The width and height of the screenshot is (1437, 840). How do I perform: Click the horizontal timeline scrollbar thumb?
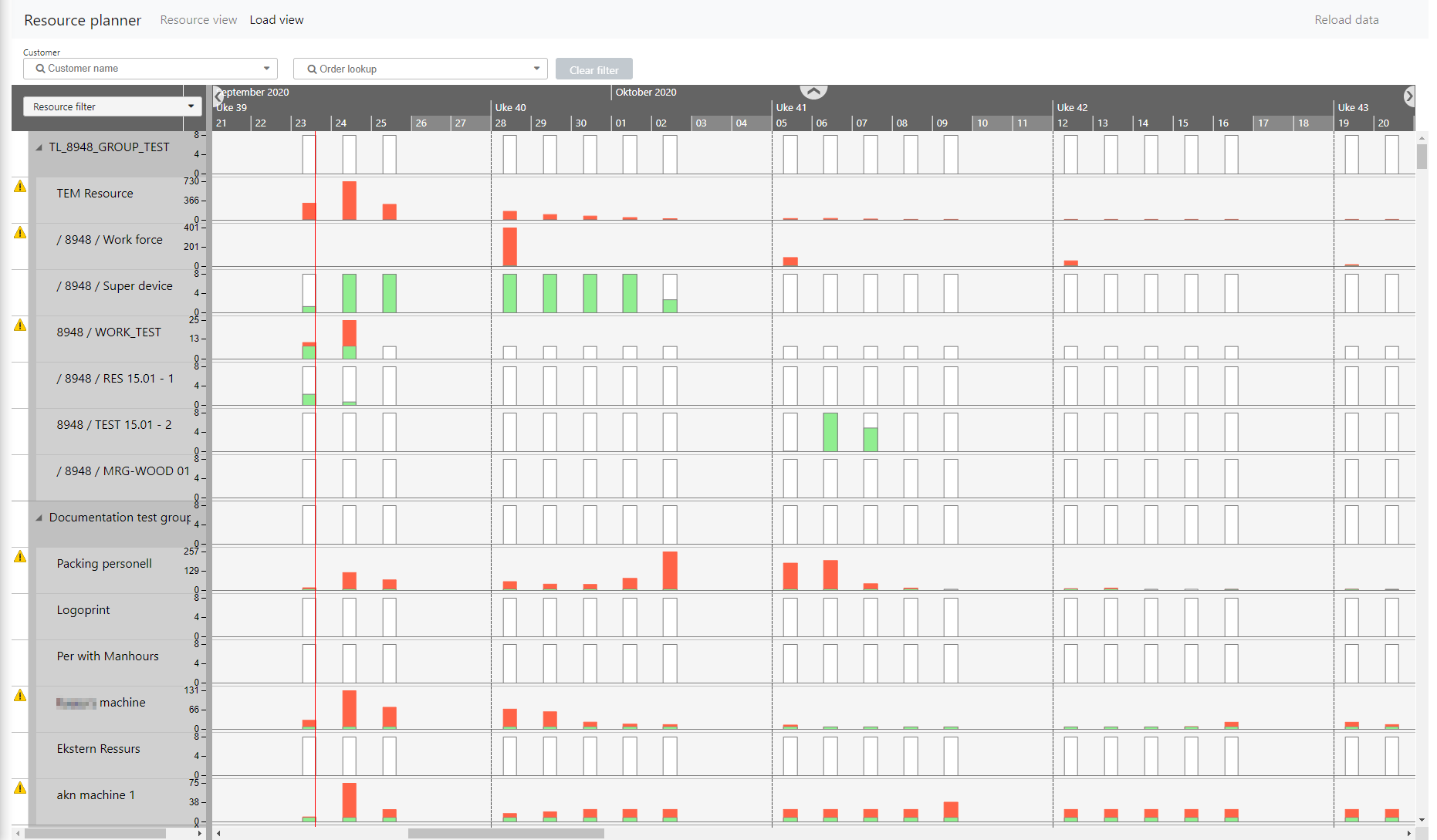(x=505, y=833)
